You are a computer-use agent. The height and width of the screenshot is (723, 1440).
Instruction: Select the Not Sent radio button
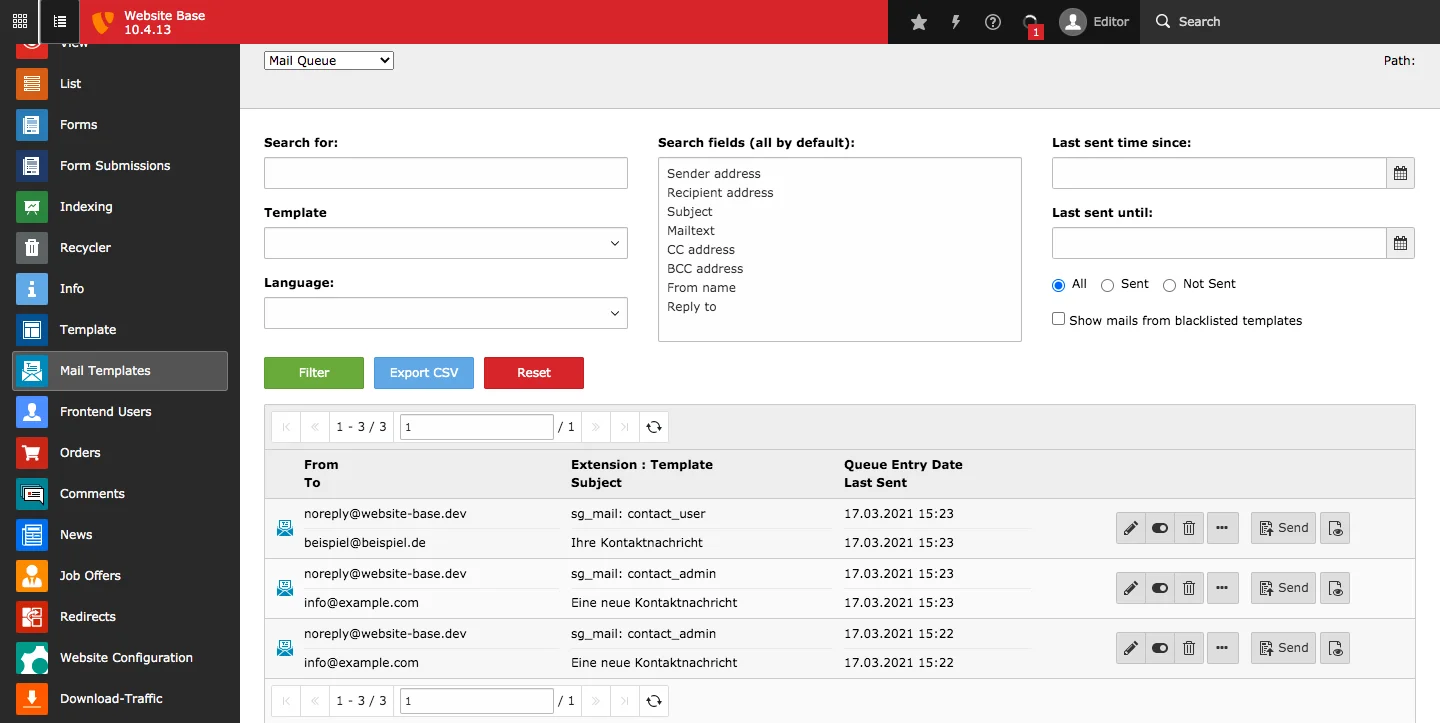coord(1169,285)
